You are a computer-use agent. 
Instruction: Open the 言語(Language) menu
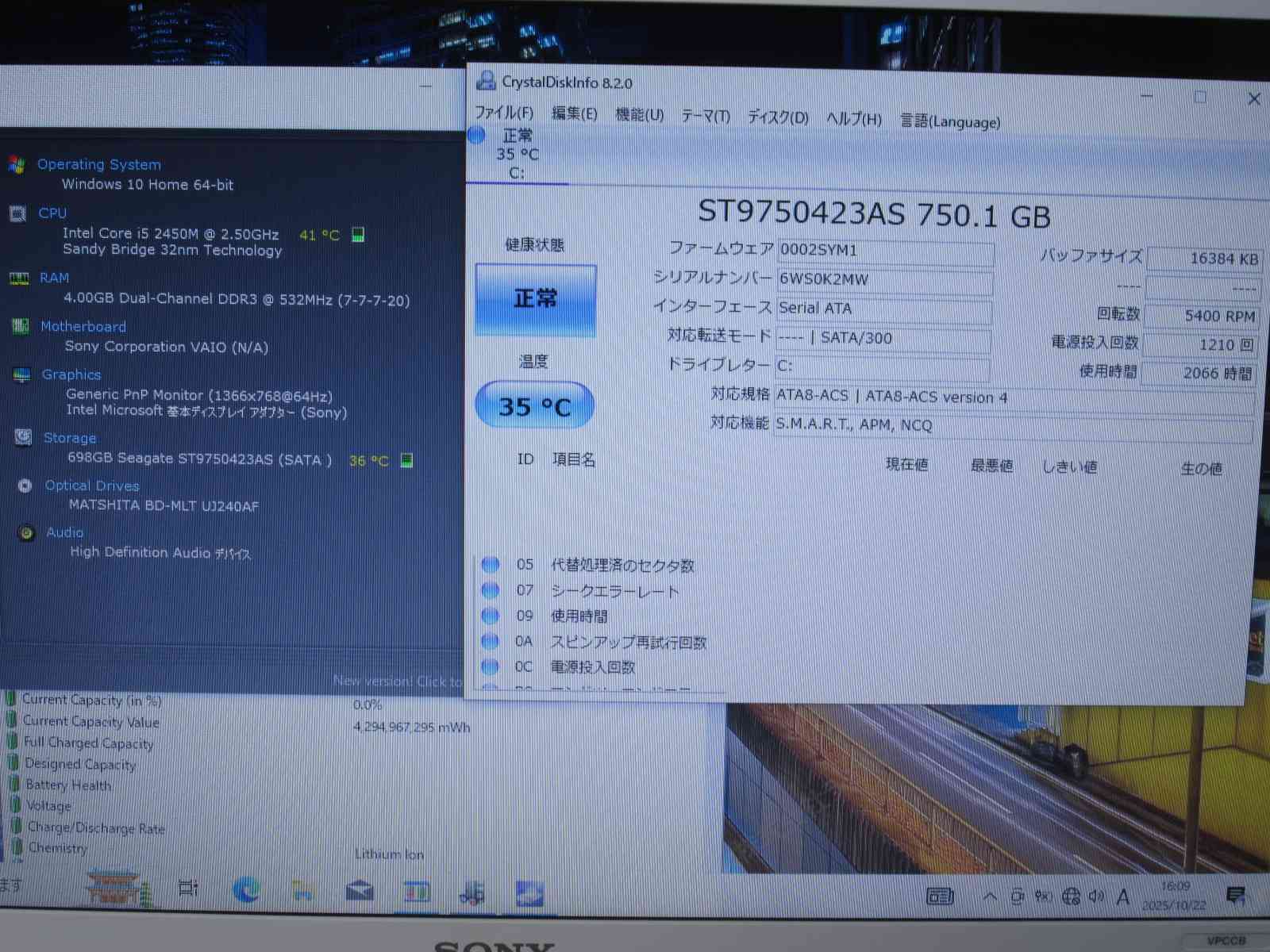949,121
